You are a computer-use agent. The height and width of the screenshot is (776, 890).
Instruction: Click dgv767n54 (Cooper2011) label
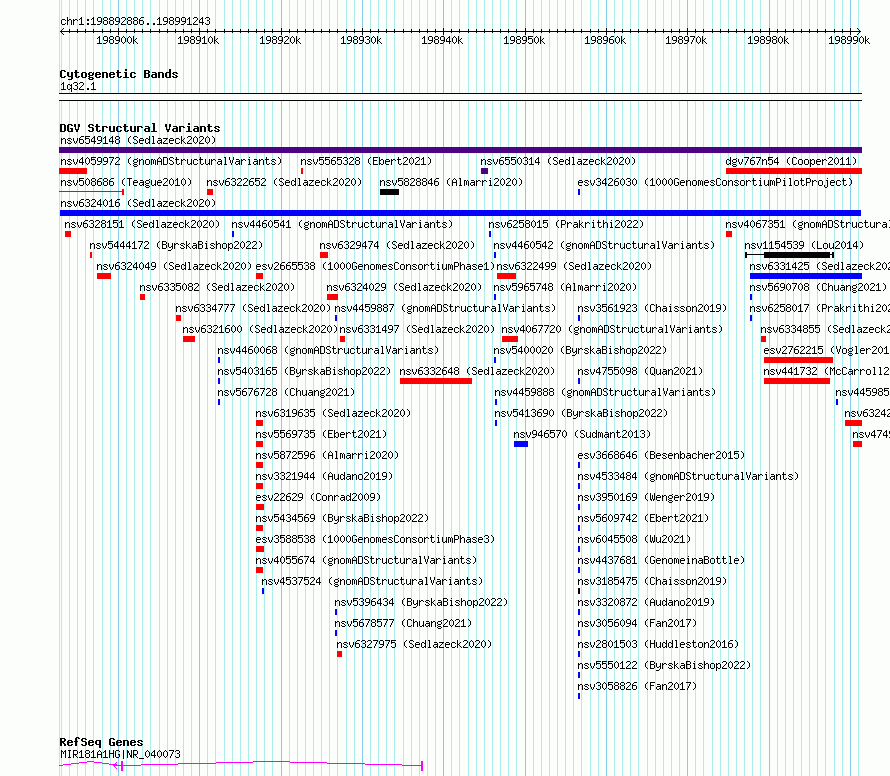[791, 161]
